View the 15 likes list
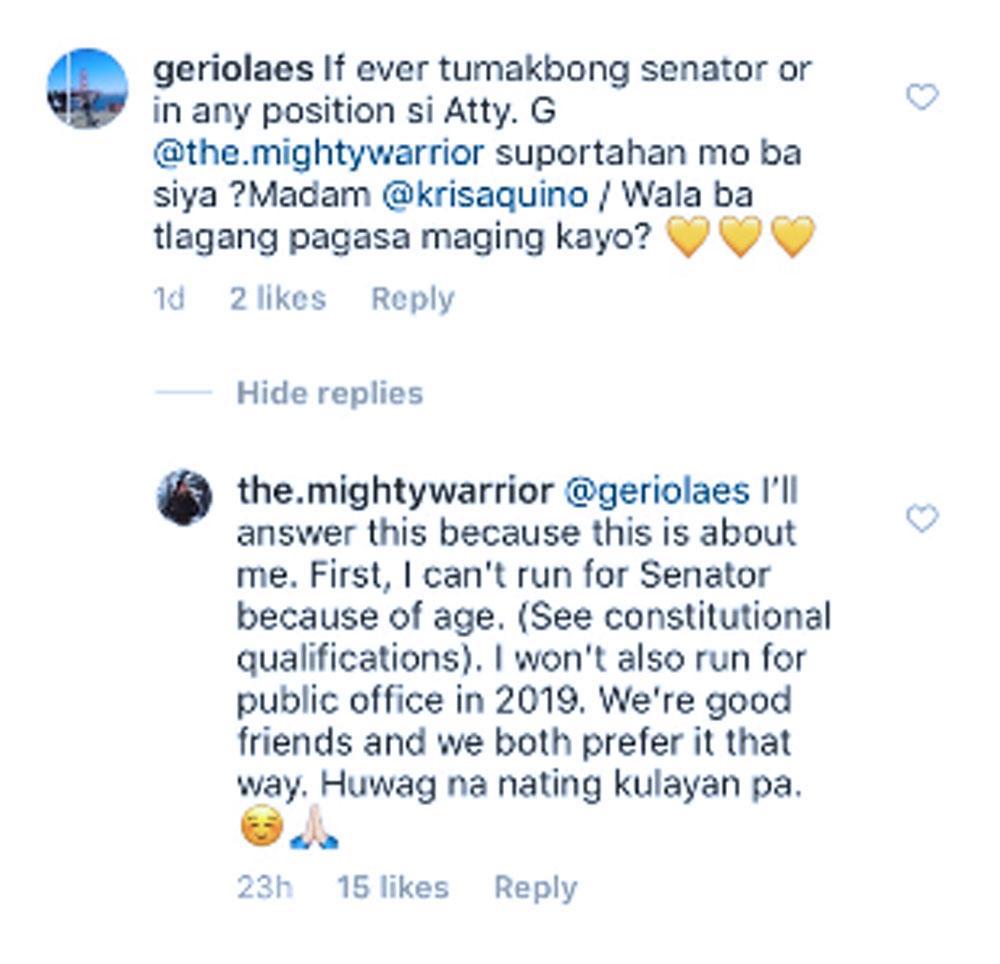 tap(392, 887)
